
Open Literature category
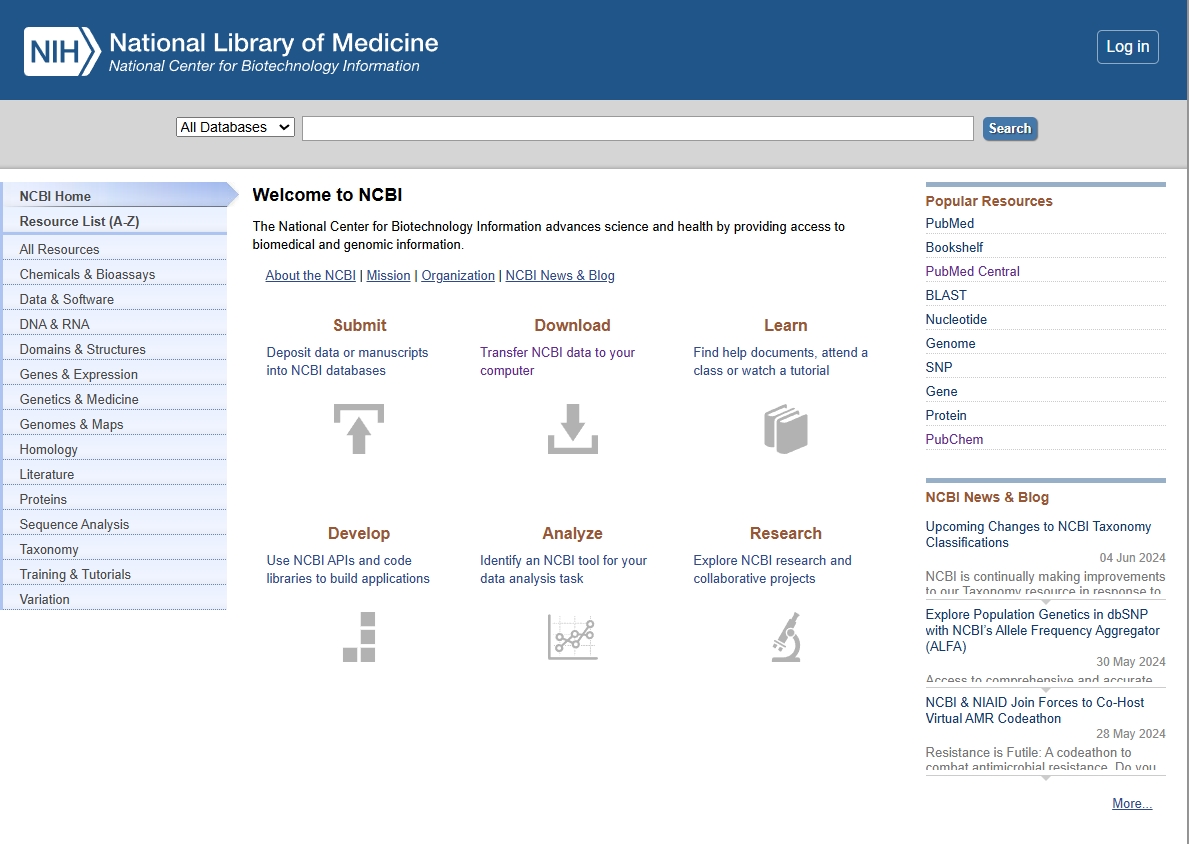tap(114, 475)
